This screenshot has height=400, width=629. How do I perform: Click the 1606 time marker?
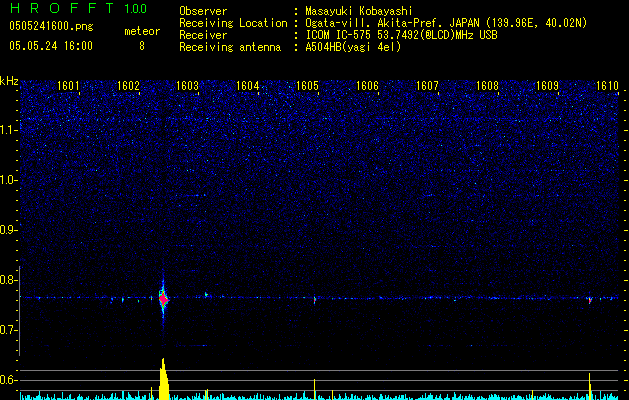(367, 86)
